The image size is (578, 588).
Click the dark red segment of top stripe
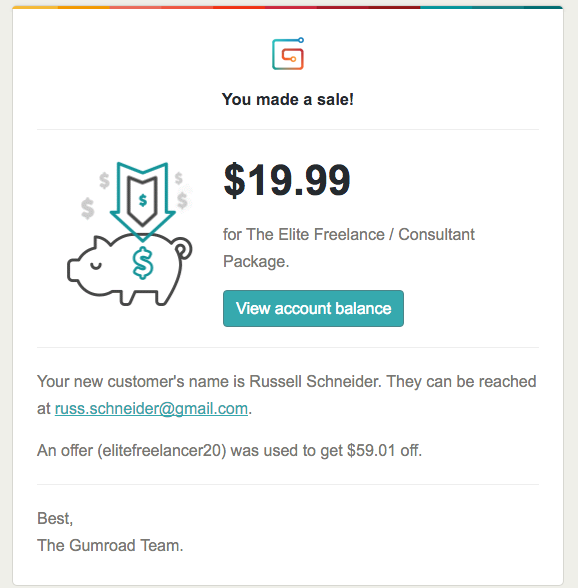(394, 7)
